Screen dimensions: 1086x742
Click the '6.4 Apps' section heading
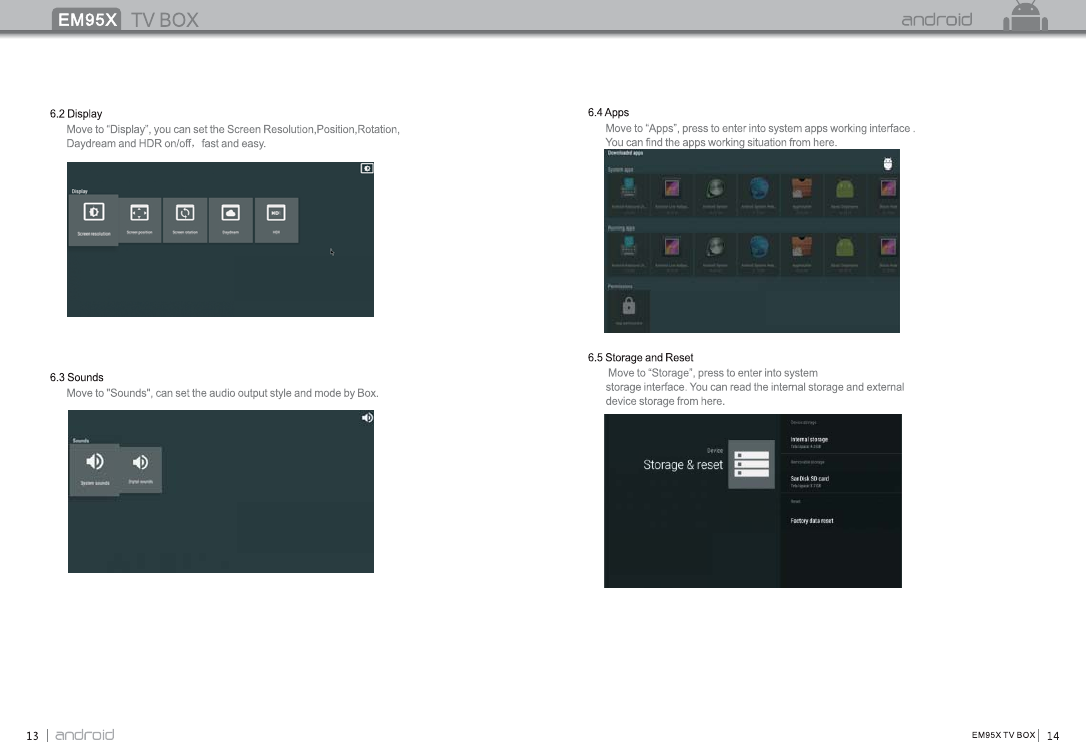pyautogui.click(x=608, y=112)
